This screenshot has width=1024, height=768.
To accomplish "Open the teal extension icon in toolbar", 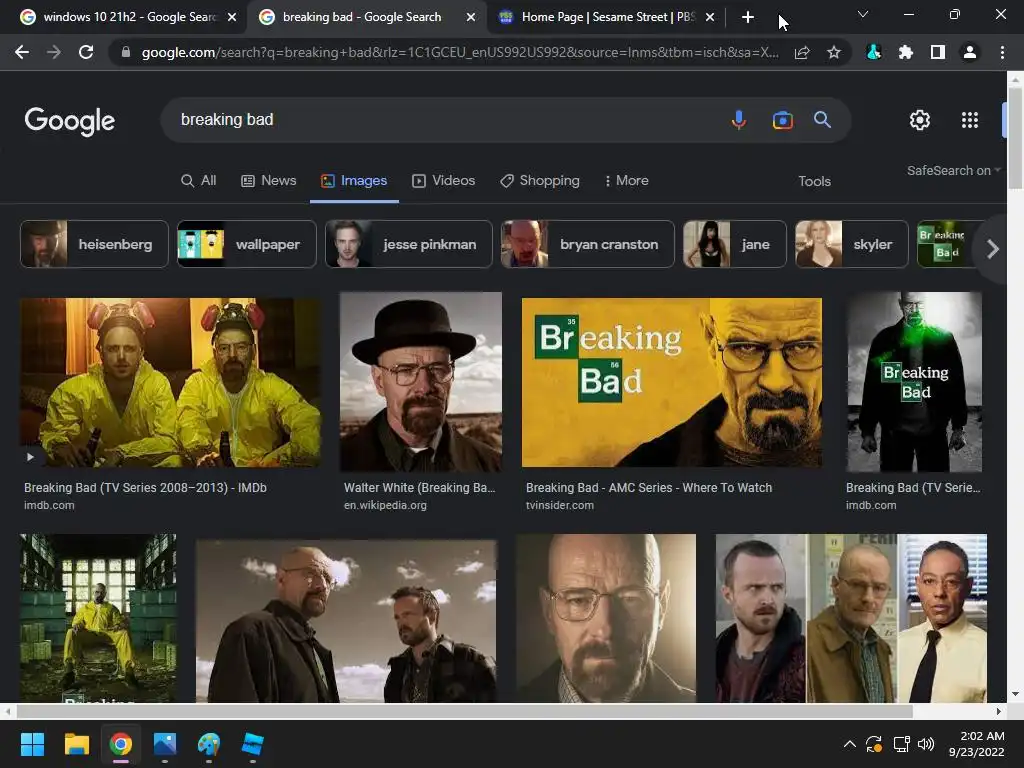I will coord(874,52).
